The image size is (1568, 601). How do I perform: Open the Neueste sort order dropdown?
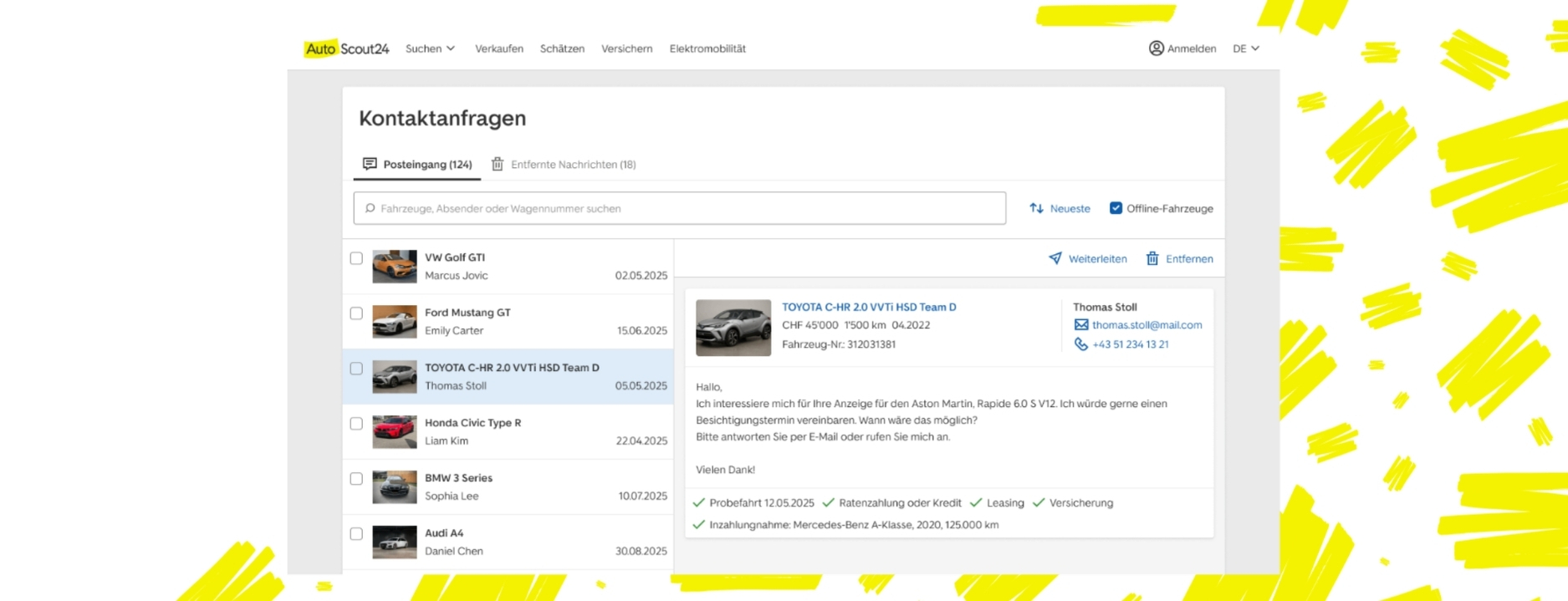(x=1070, y=208)
